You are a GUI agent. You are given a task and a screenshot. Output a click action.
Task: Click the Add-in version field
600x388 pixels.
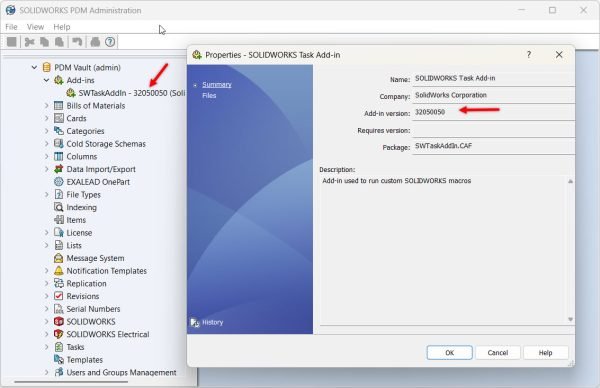point(493,112)
